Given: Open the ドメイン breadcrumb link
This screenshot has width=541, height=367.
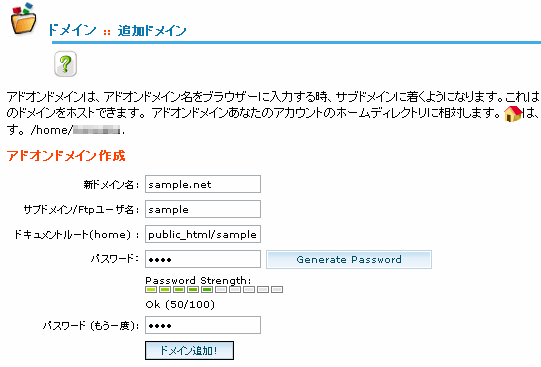Looking at the screenshot, I should click(71, 30).
